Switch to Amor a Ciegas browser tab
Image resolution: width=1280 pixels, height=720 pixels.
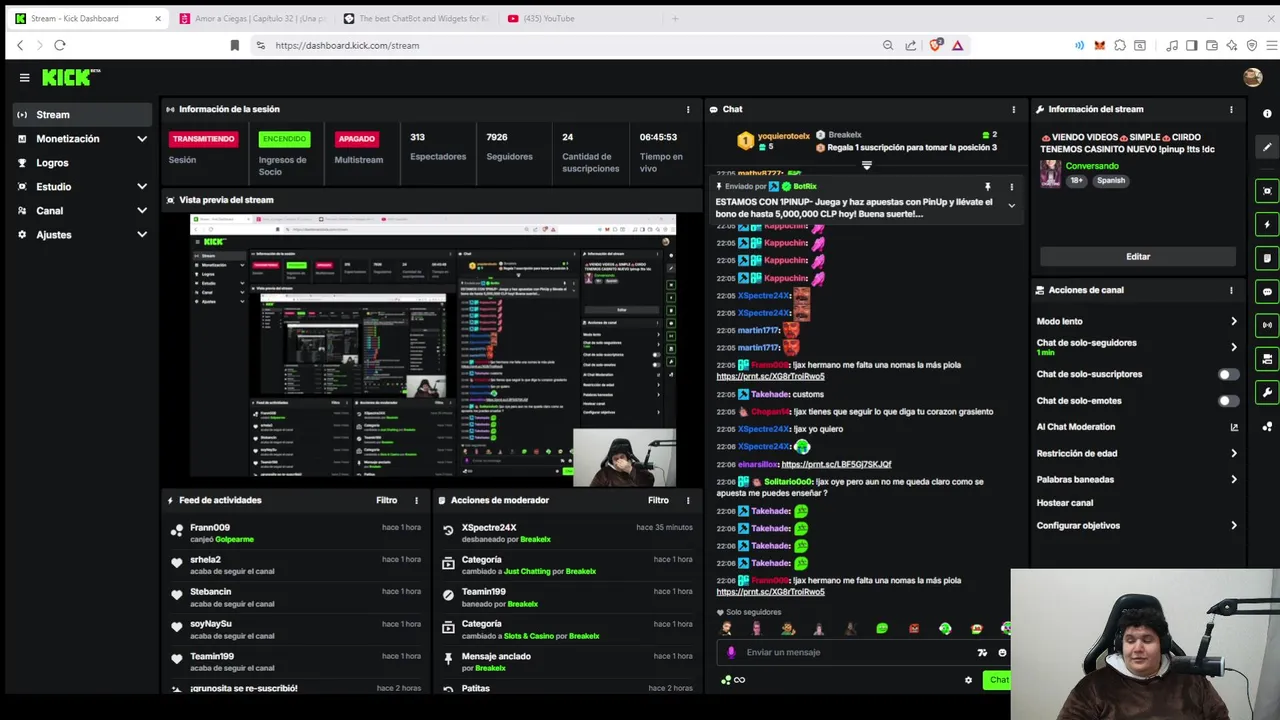pos(254,18)
